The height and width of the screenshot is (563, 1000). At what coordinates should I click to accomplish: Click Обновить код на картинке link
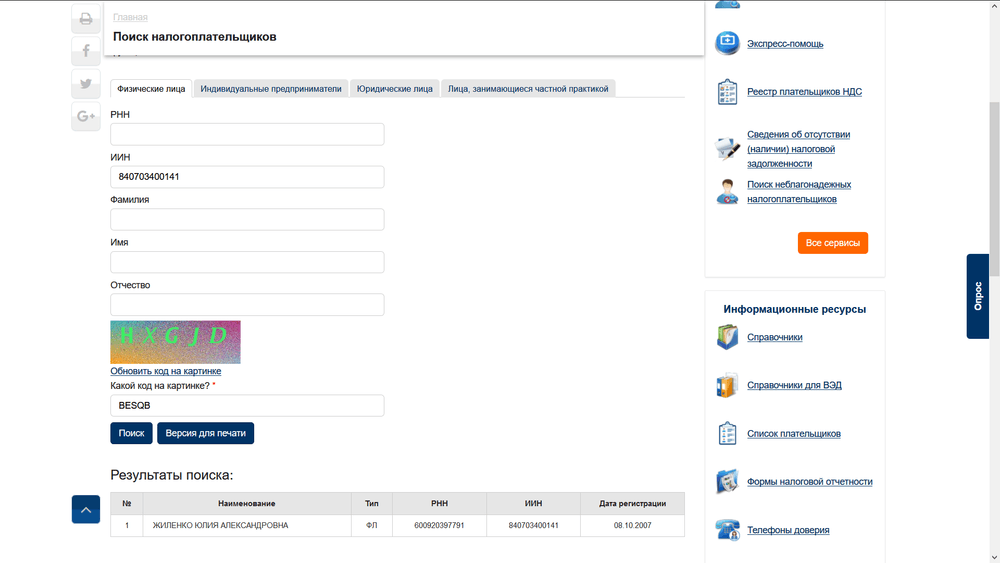pyautogui.click(x=166, y=371)
